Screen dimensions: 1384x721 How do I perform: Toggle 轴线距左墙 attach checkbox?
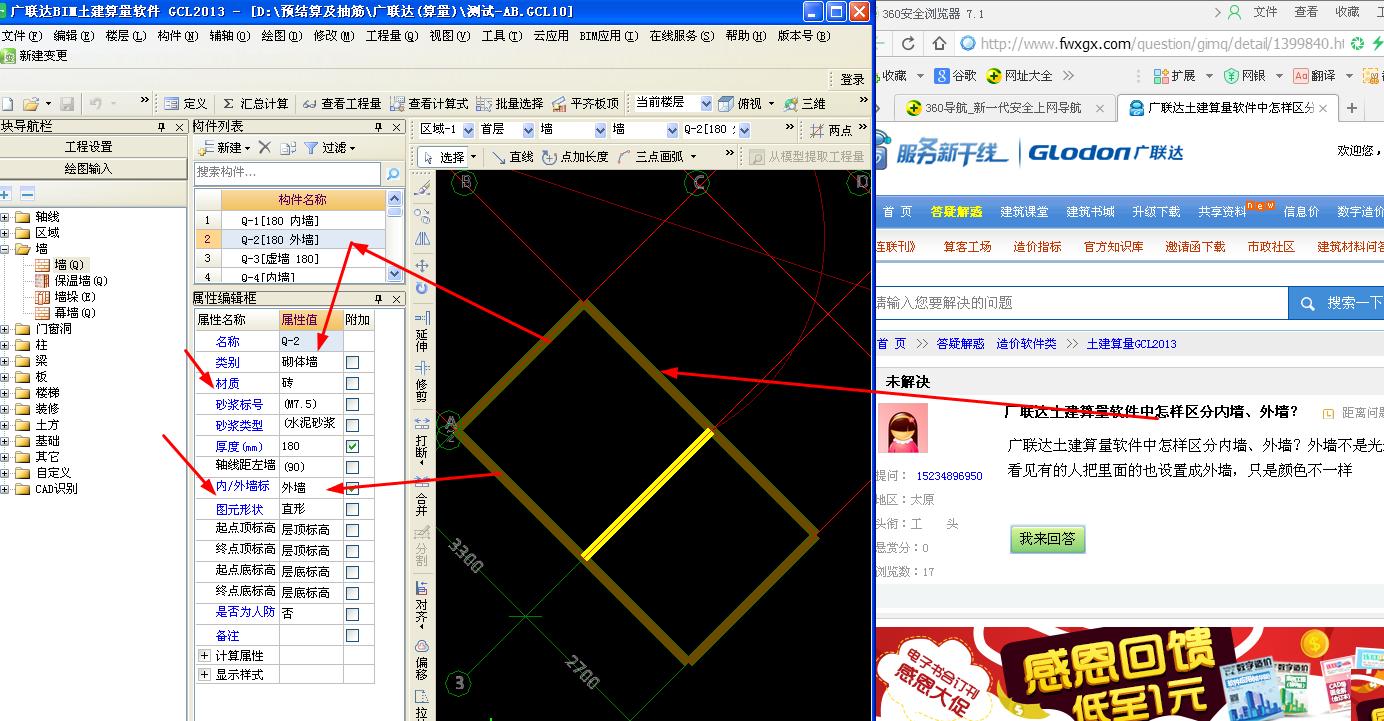coord(352,467)
